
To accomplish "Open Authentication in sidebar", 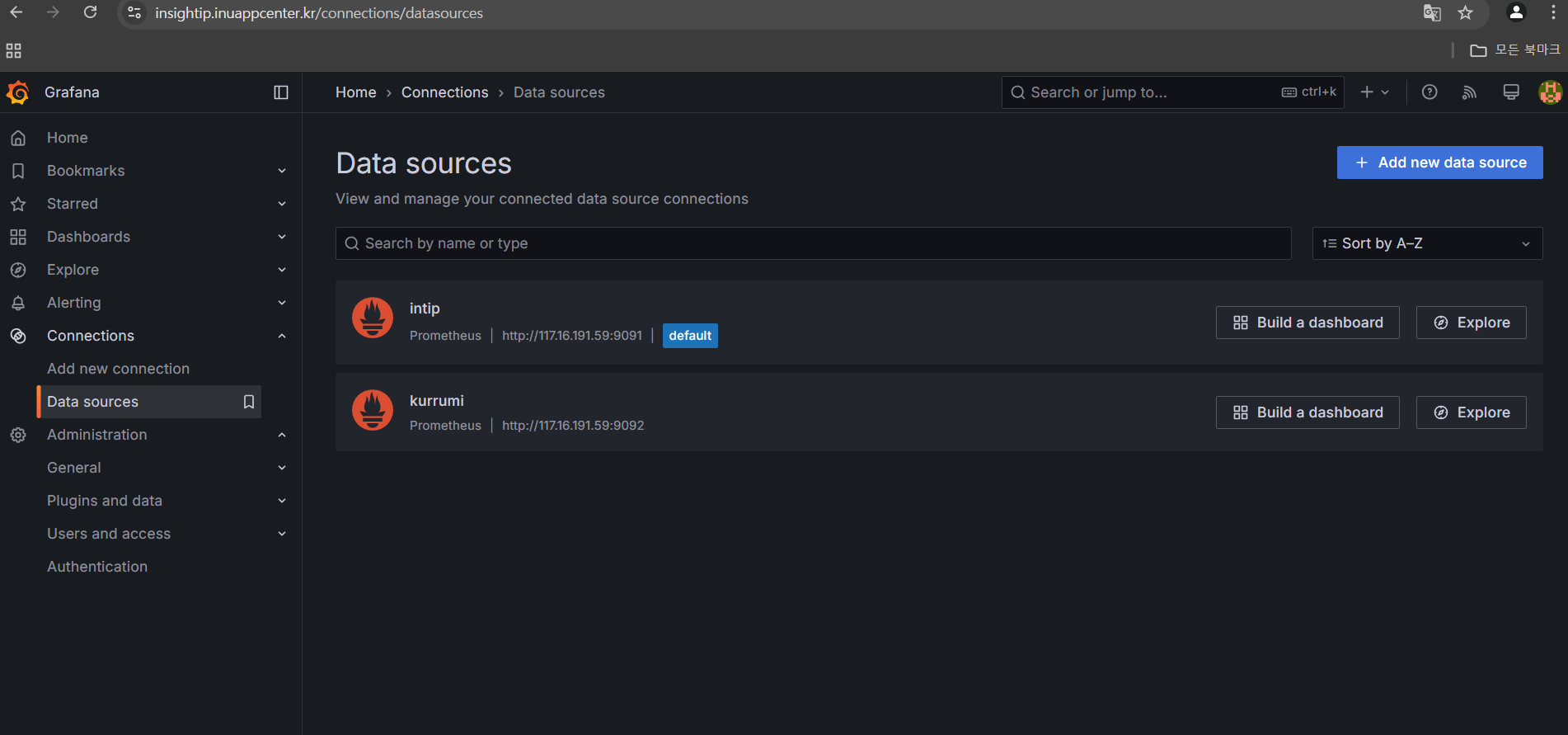I will click(97, 567).
